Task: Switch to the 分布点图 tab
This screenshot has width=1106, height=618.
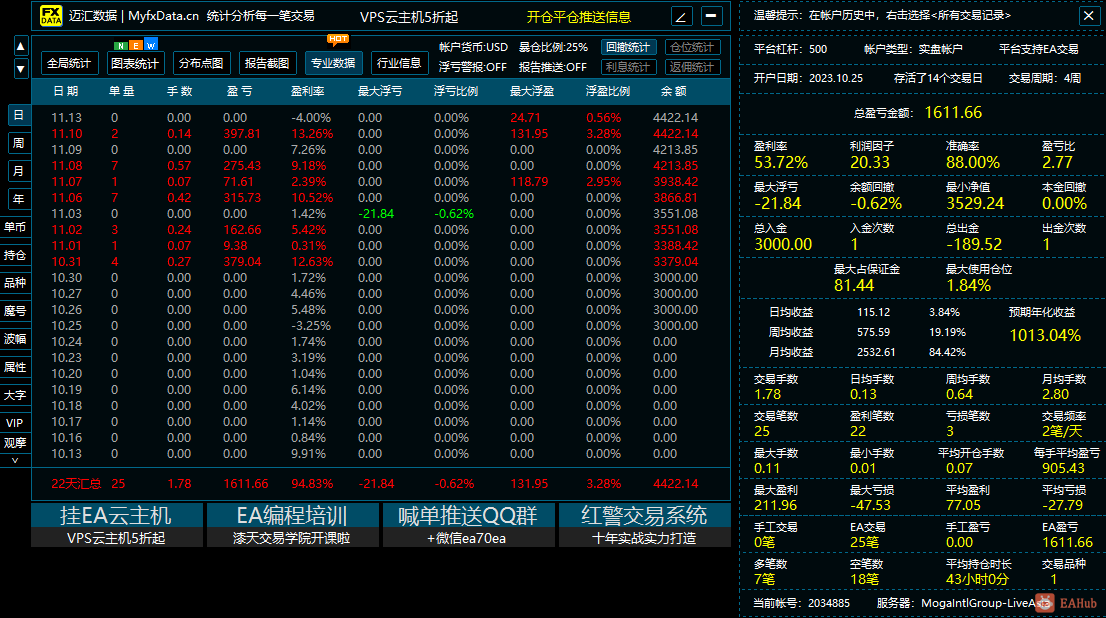Action: (201, 63)
